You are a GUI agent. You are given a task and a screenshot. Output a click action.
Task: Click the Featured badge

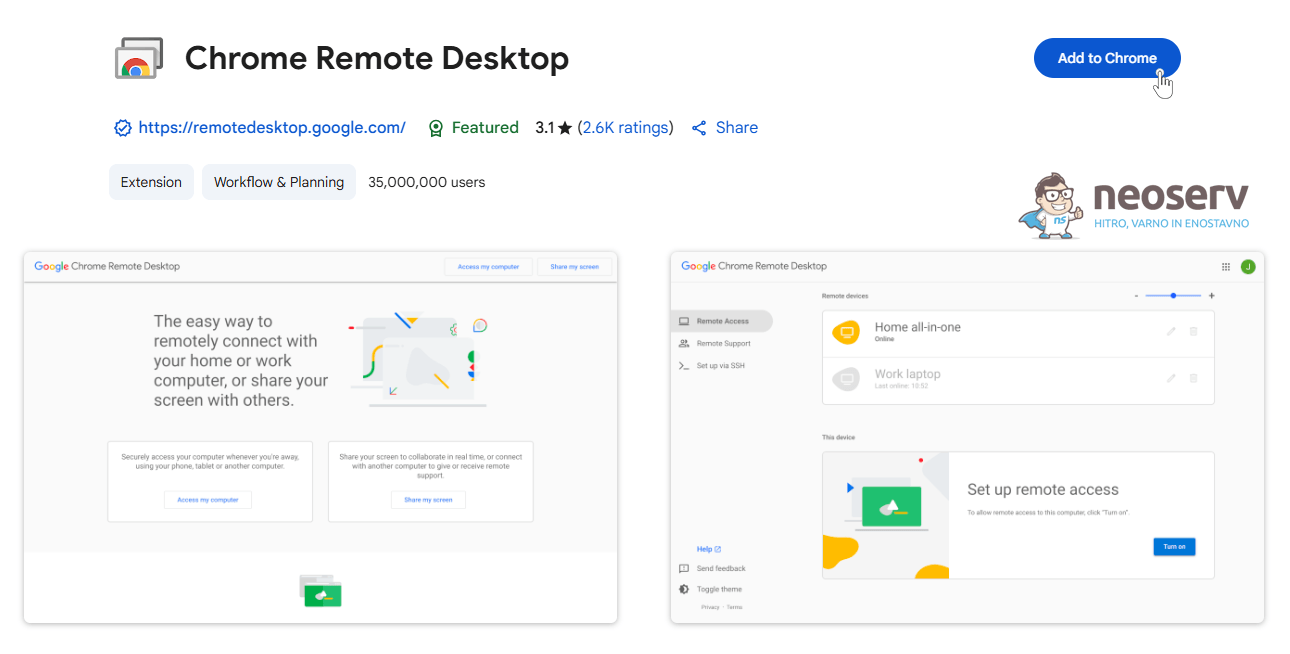(x=473, y=127)
